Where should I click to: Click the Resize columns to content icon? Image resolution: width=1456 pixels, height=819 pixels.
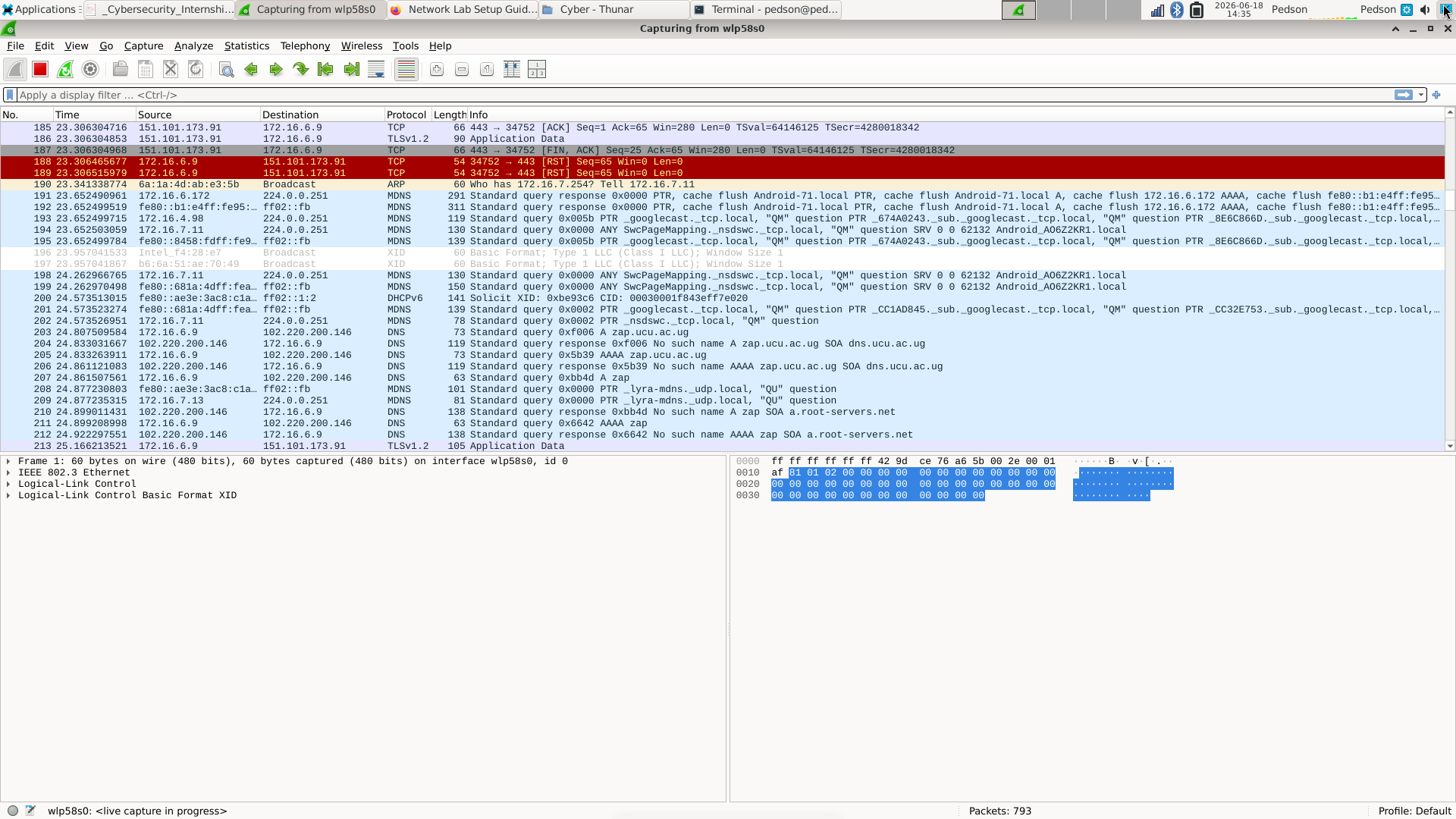click(512, 70)
